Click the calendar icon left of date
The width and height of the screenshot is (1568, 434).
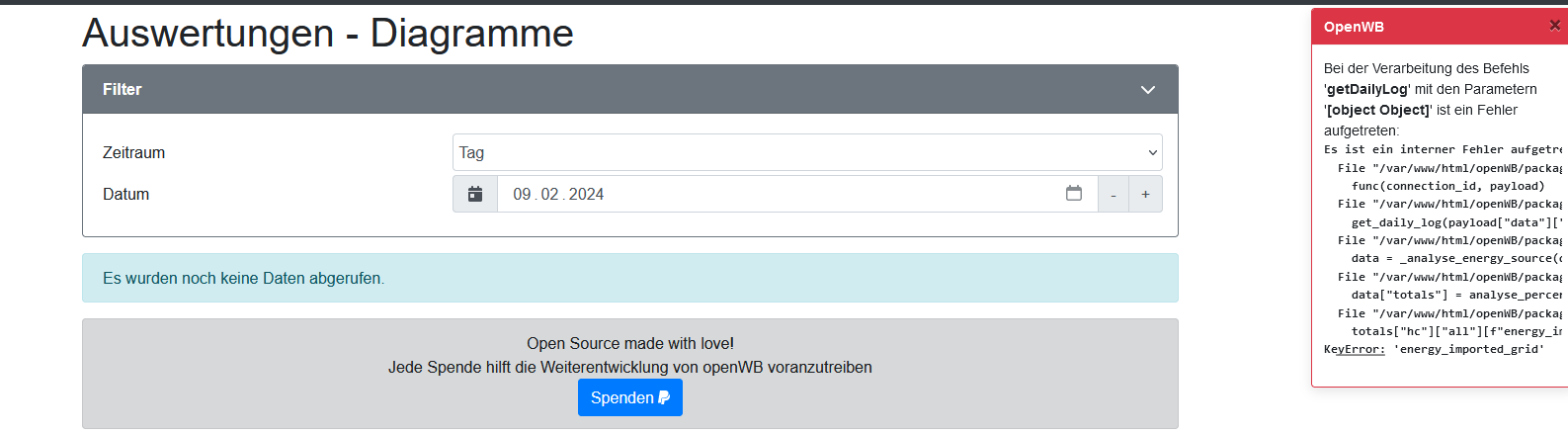[x=475, y=195]
